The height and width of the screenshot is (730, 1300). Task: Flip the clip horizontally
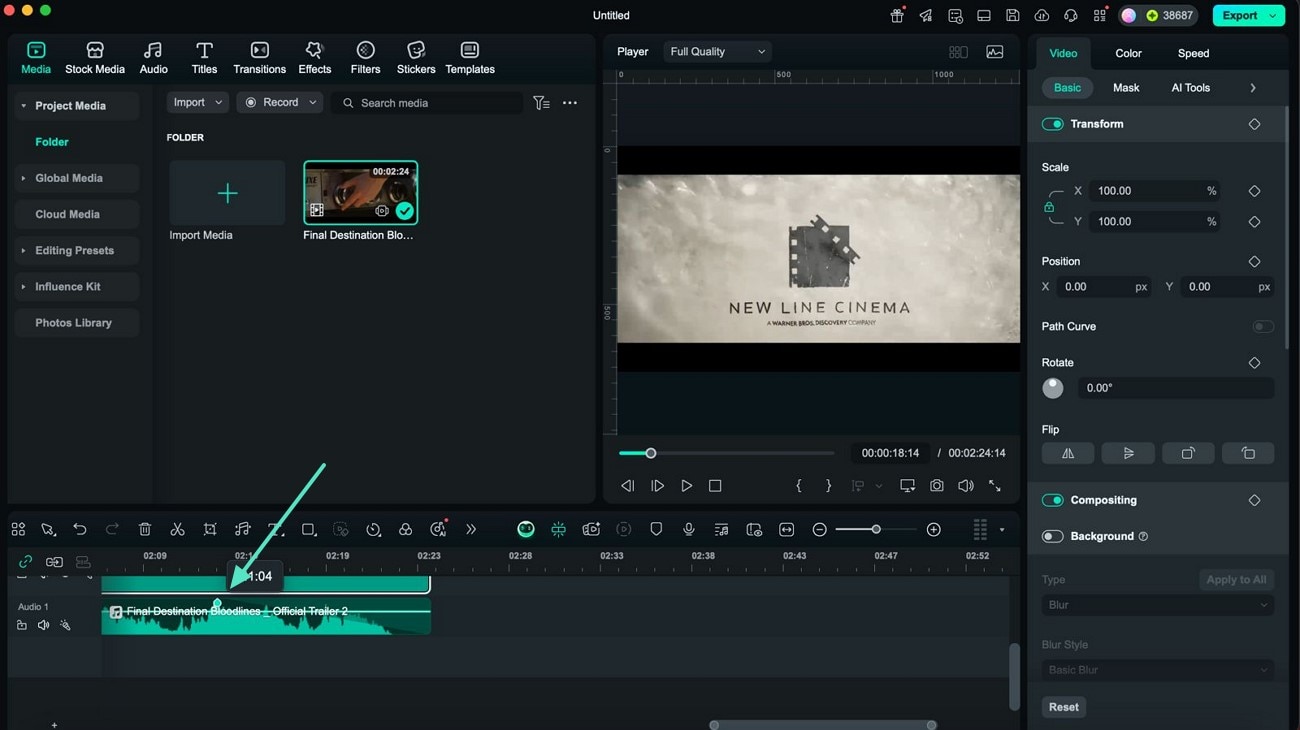point(1068,453)
